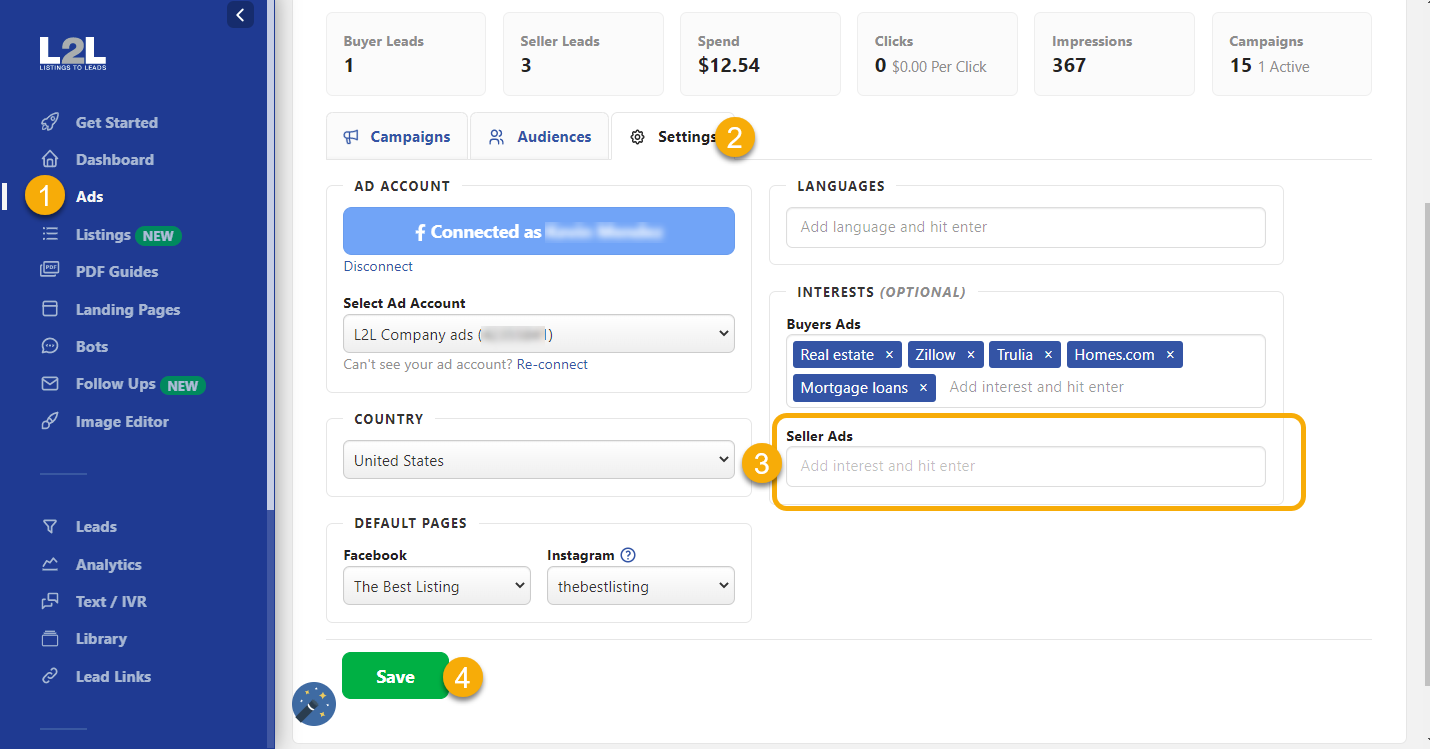This screenshot has width=1430, height=749.
Task: Switch to the Campaigns tab
Action: coord(397,137)
